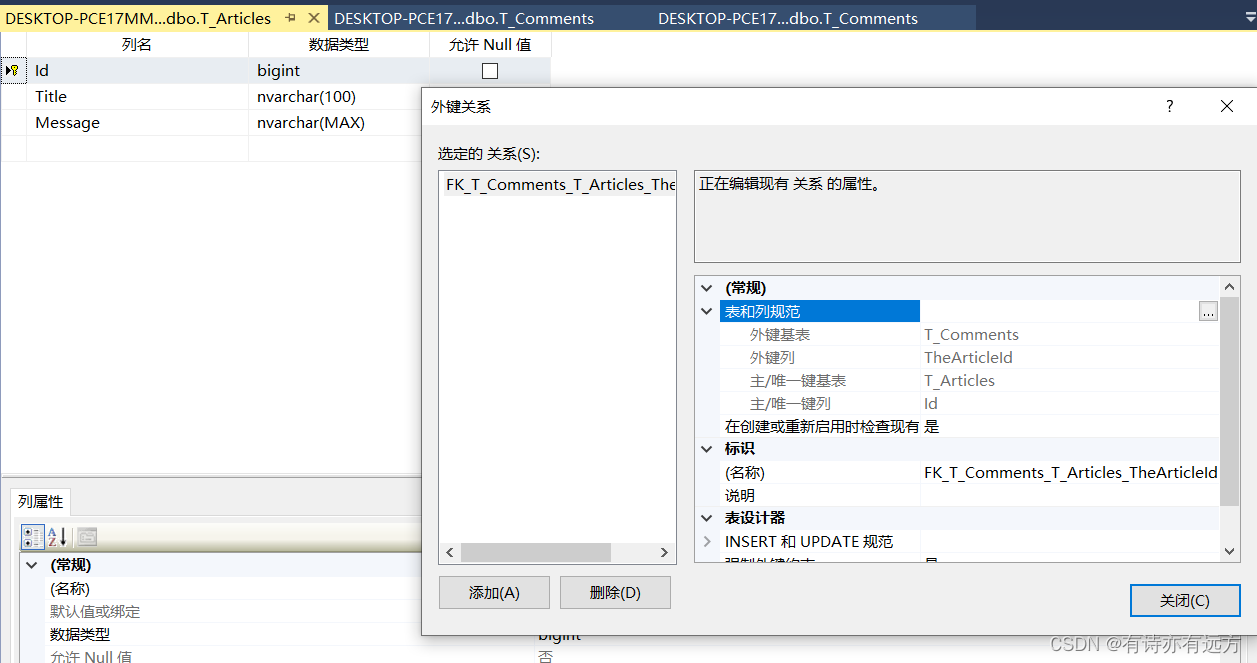Click the categorized view icon in column properties
The image size is (1257, 663).
coord(33,537)
